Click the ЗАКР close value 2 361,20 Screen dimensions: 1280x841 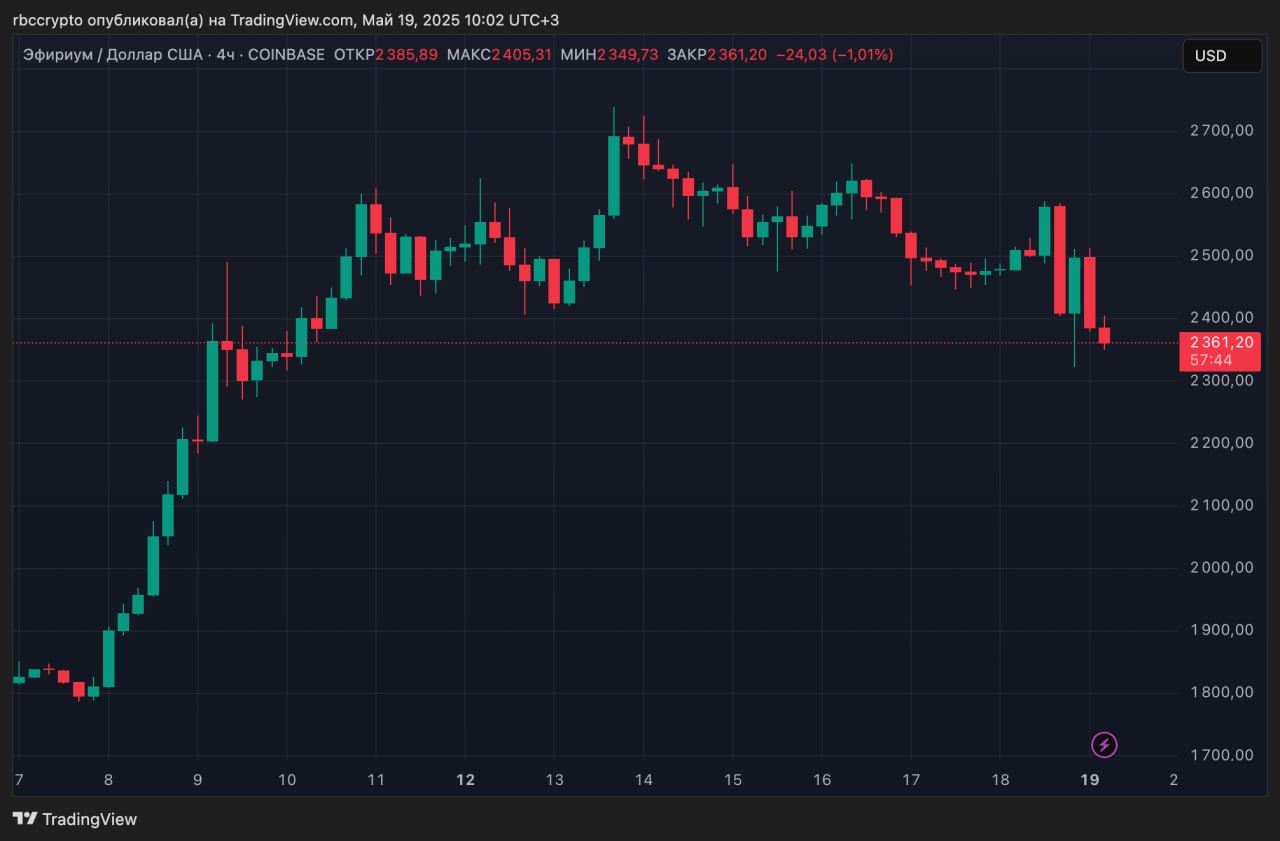[x=737, y=55]
